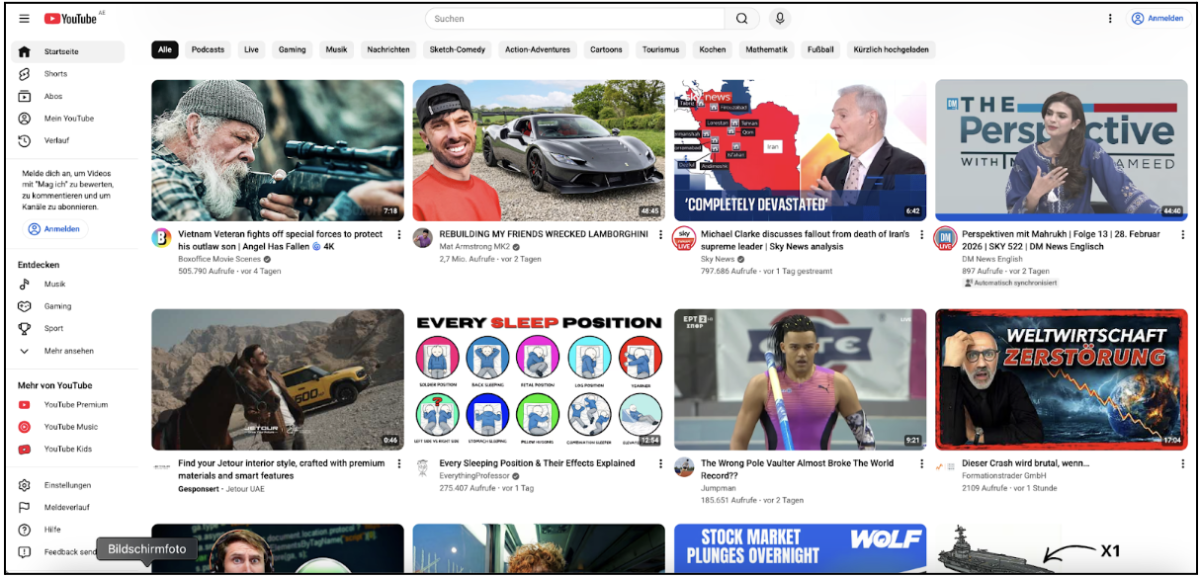The image size is (1200, 577).
Task: Open the pole vaulter video thumbnail
Action: (x=800, y=380)
